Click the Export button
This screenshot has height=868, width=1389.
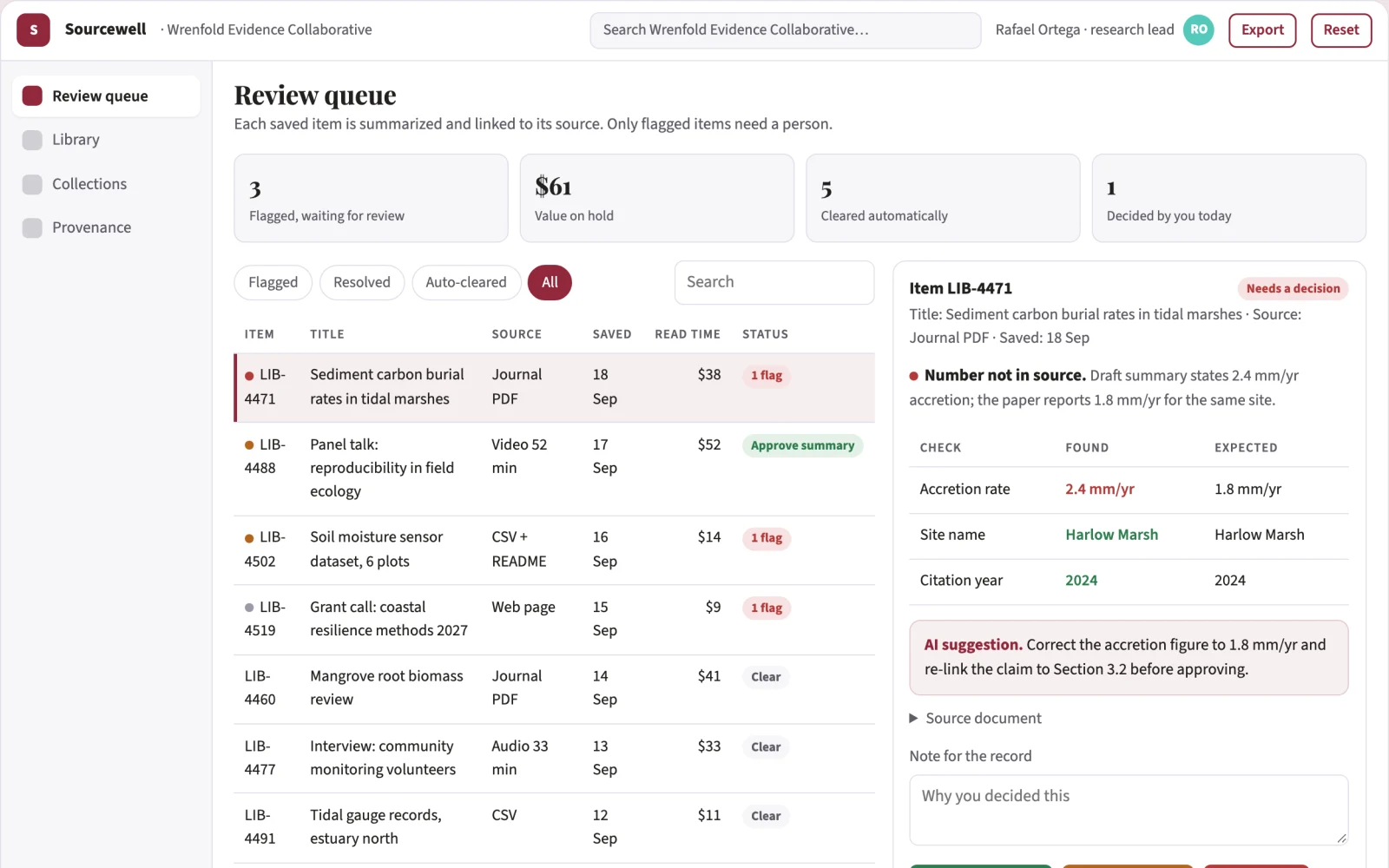(1262, 30)
